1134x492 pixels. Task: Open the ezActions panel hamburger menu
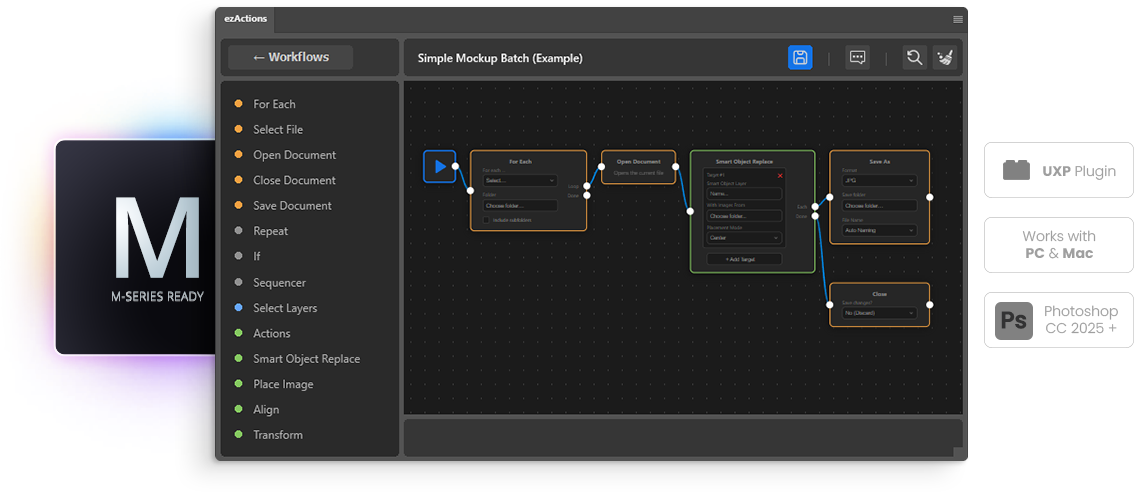pos(958,20)
